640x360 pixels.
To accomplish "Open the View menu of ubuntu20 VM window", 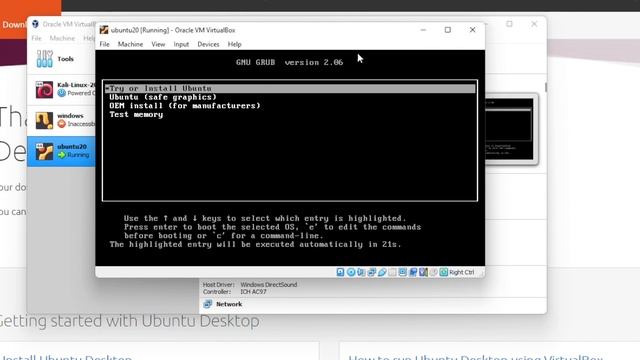I will [x=158, y=44].
